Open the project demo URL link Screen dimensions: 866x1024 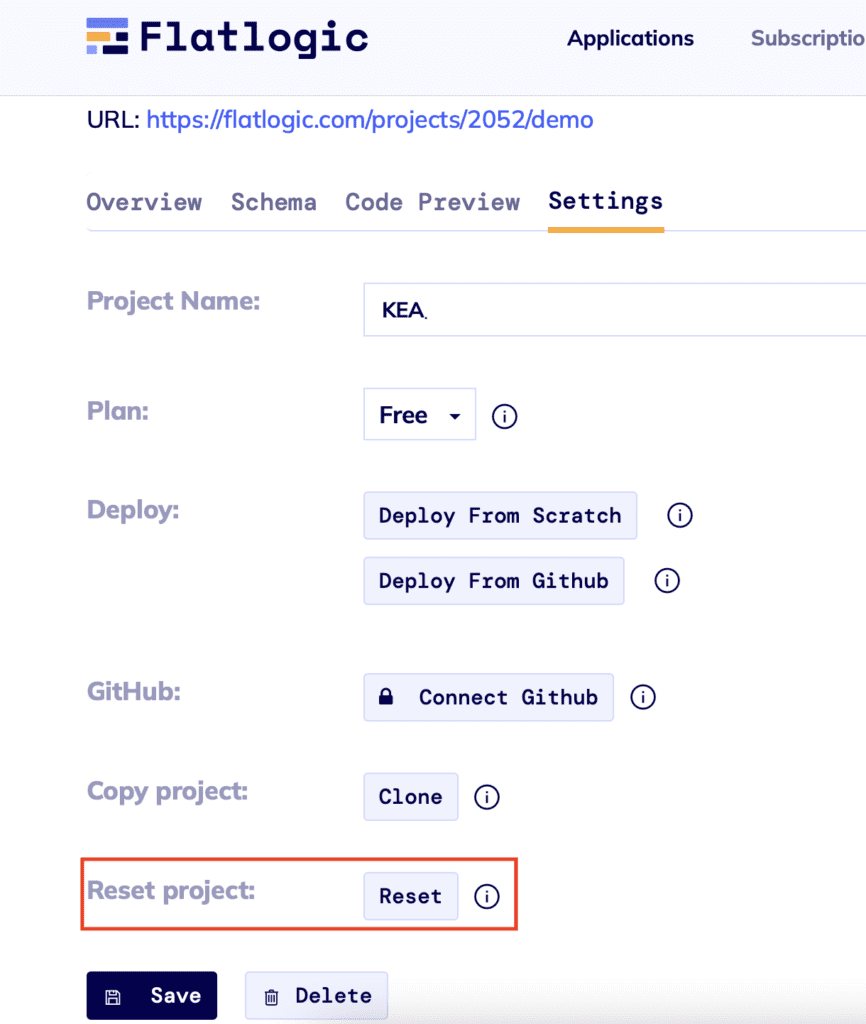370,120
